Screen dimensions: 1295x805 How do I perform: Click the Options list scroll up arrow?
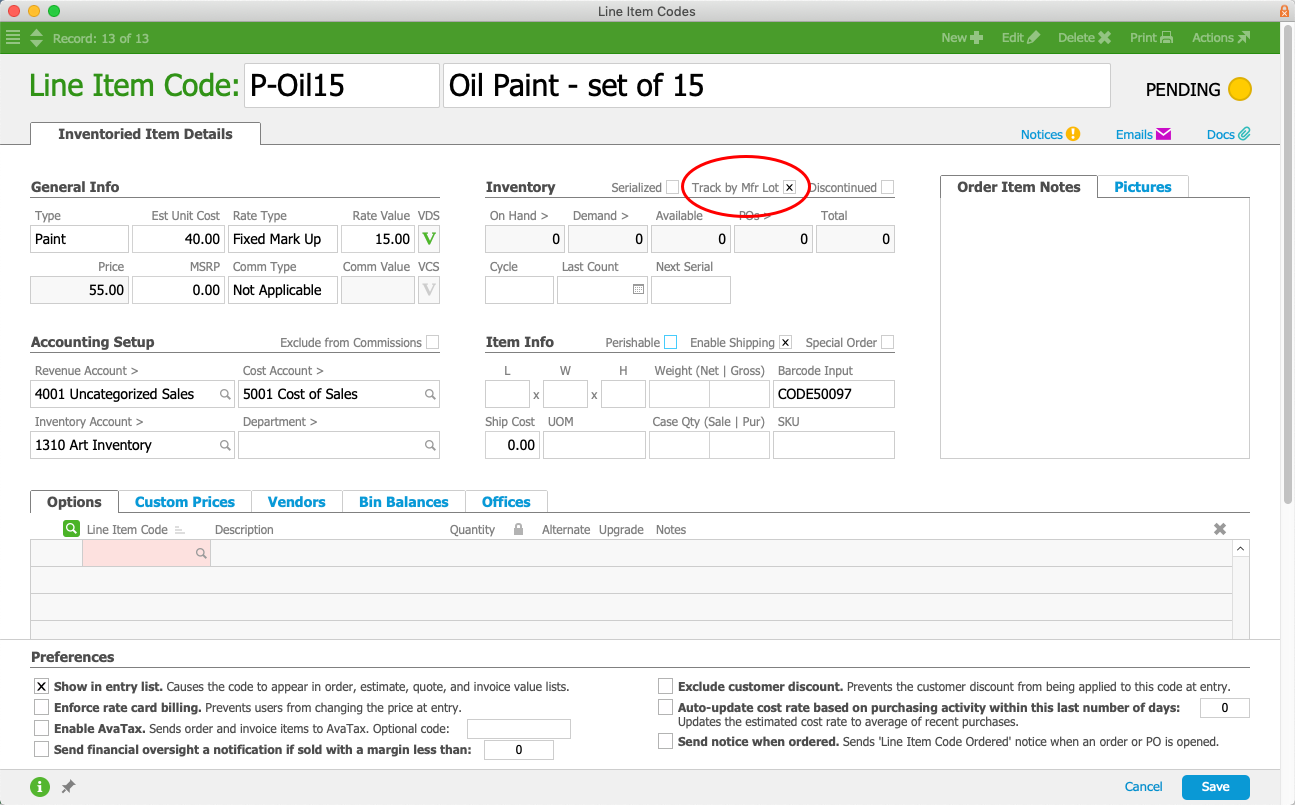[1241, 549]
